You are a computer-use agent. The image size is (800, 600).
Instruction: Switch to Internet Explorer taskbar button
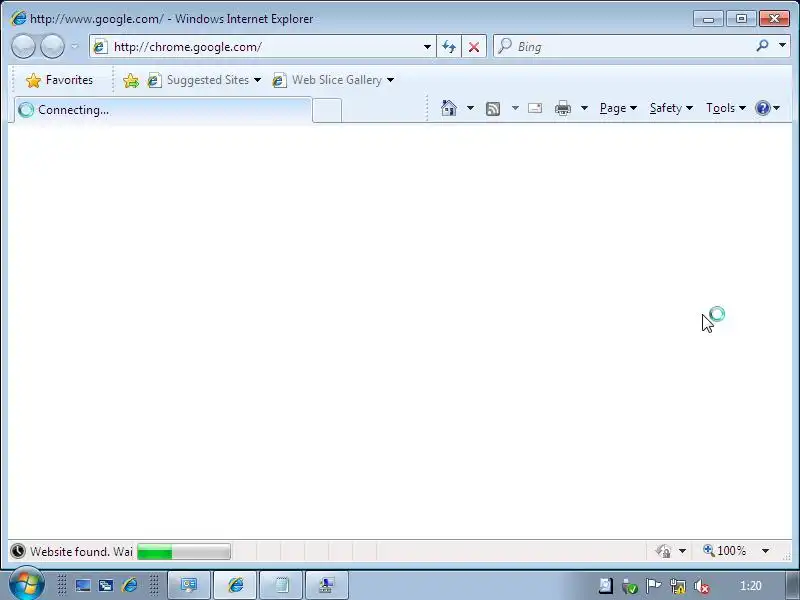click(235, 585)
